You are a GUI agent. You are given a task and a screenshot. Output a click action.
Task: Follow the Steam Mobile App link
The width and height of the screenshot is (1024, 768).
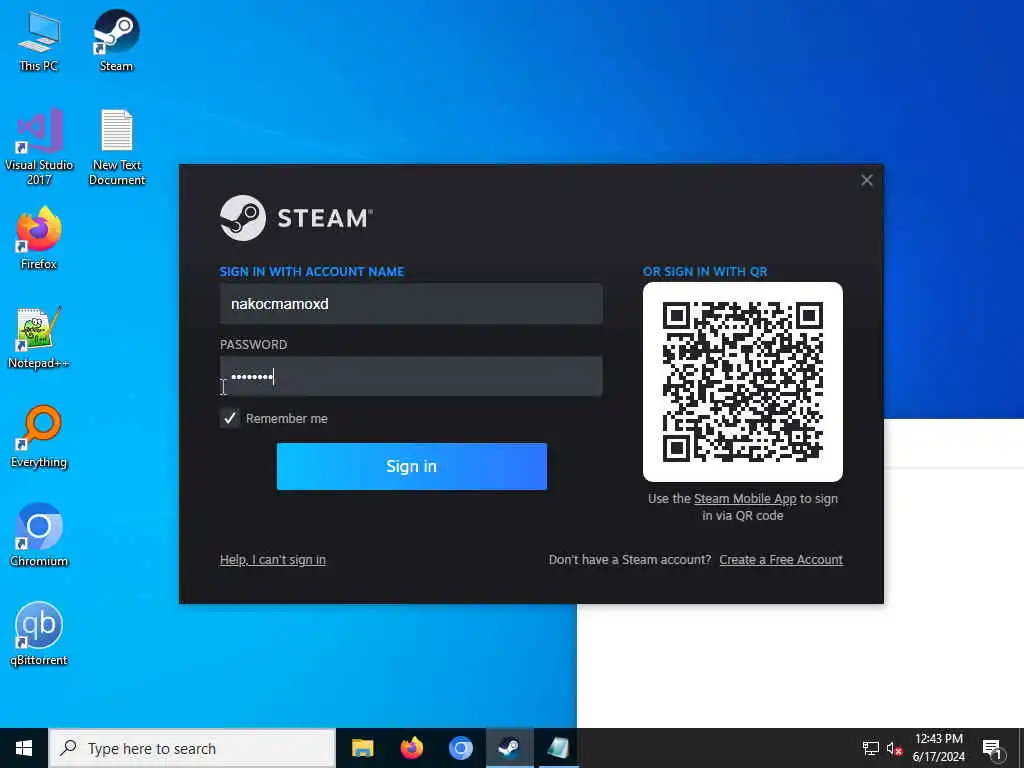coord(745,498)
